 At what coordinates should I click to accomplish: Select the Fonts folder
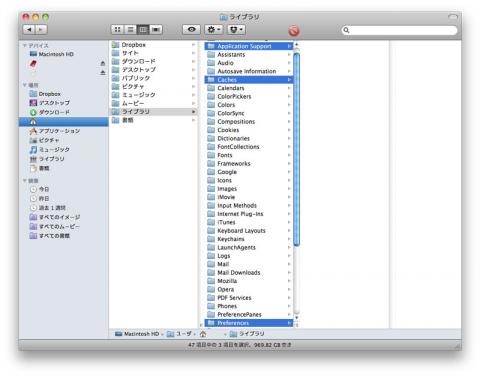(x=249, y=155)
